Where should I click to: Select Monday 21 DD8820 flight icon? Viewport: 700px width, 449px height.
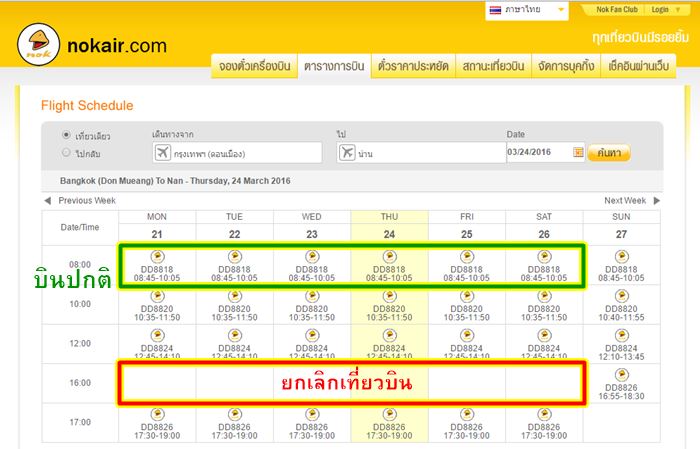pos(157,296)
